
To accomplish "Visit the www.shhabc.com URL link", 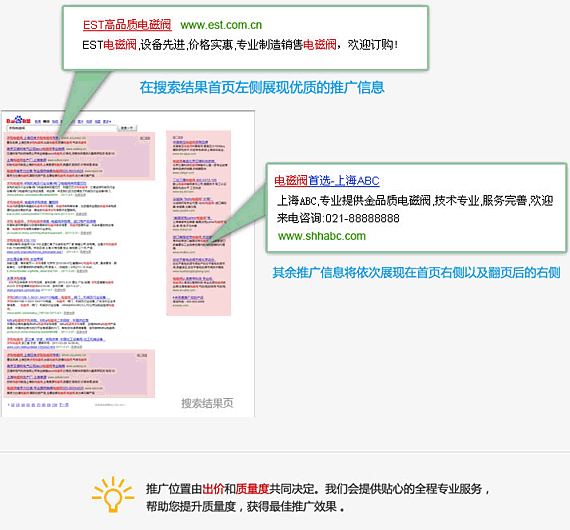I will pos(322,236).
